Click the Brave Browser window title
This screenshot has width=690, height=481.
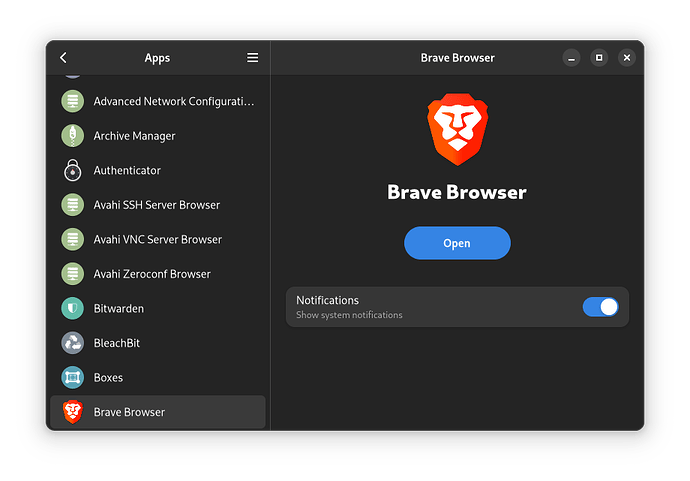[x=458, y=58]
